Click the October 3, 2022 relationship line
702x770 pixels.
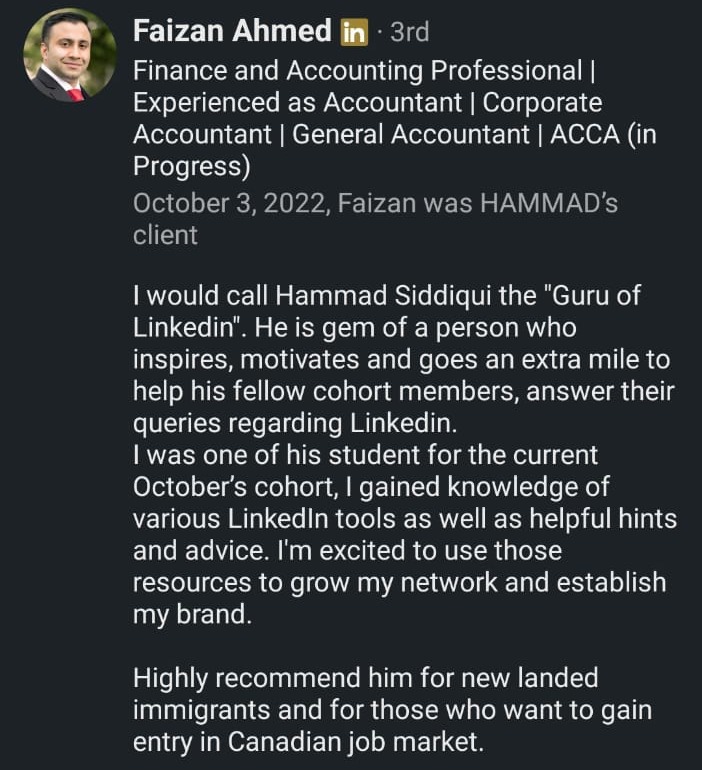point(376,203)
